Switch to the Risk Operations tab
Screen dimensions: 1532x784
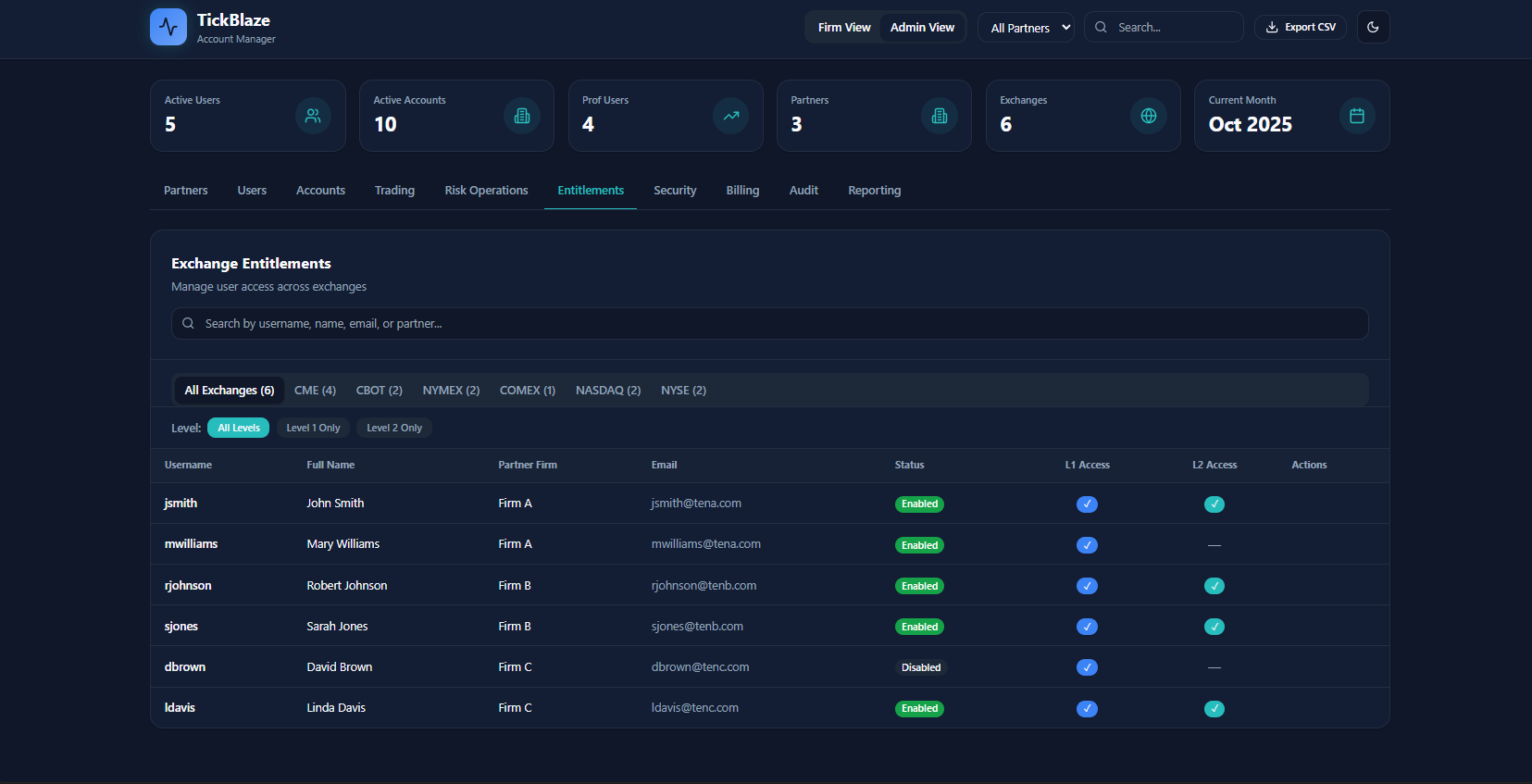486,191
